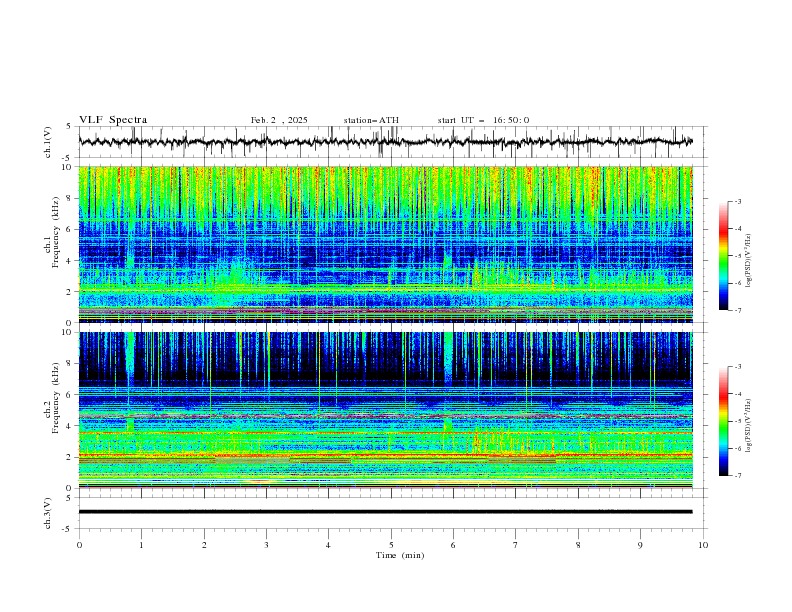The width and height of the screenshot is (792, 612).
Task: Click the time axis tick label "7"
Action: click(516, 545)
